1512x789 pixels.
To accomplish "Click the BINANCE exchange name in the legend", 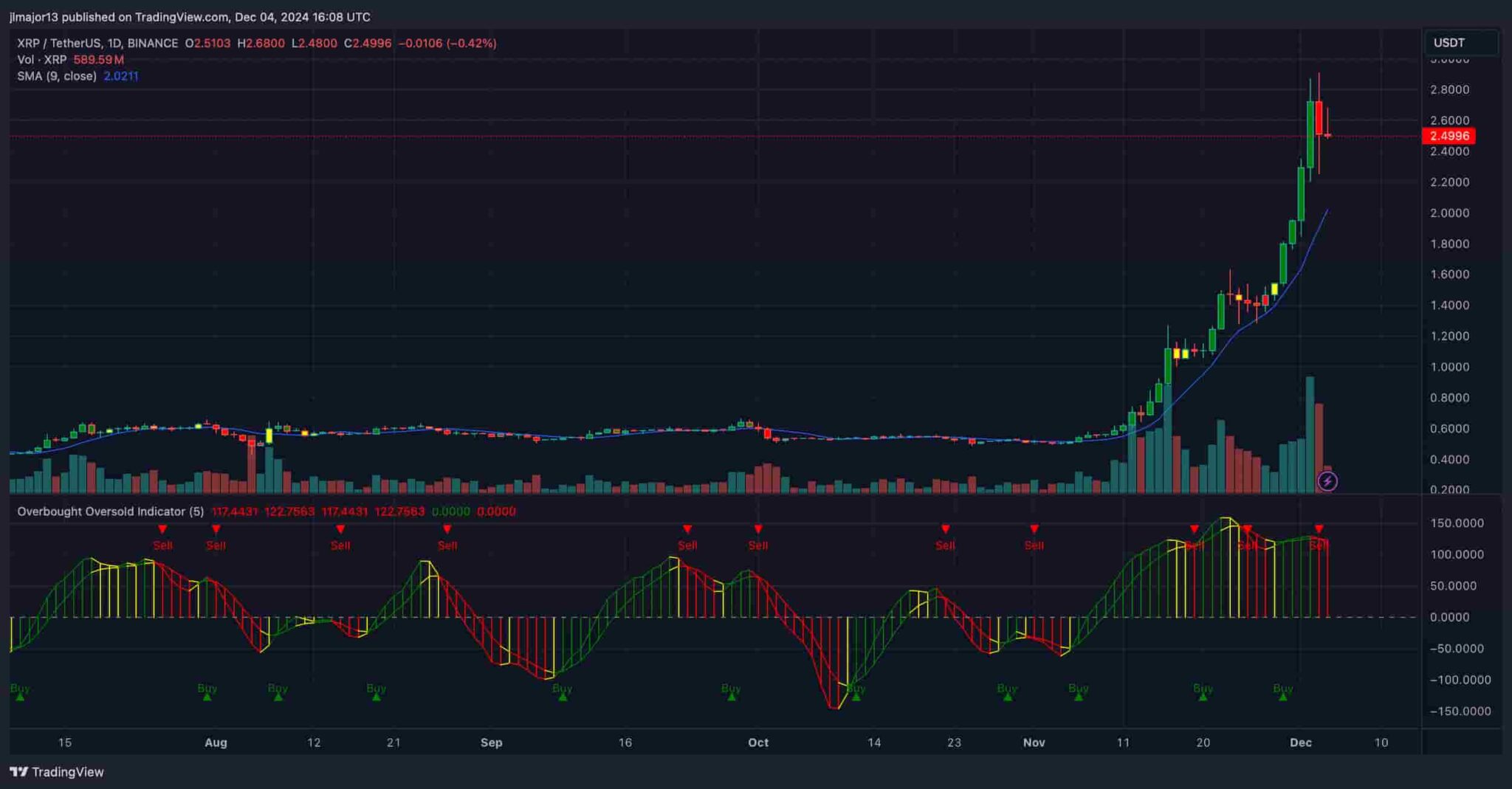I will [151, 43].
